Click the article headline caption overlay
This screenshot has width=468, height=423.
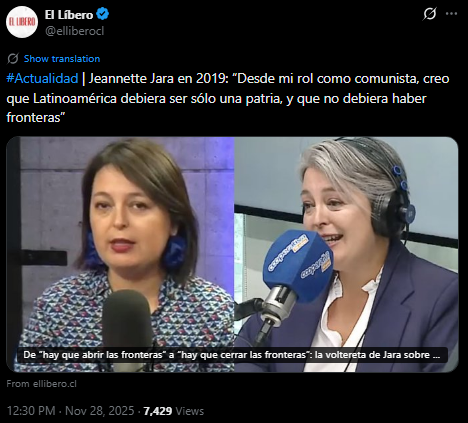232,355
